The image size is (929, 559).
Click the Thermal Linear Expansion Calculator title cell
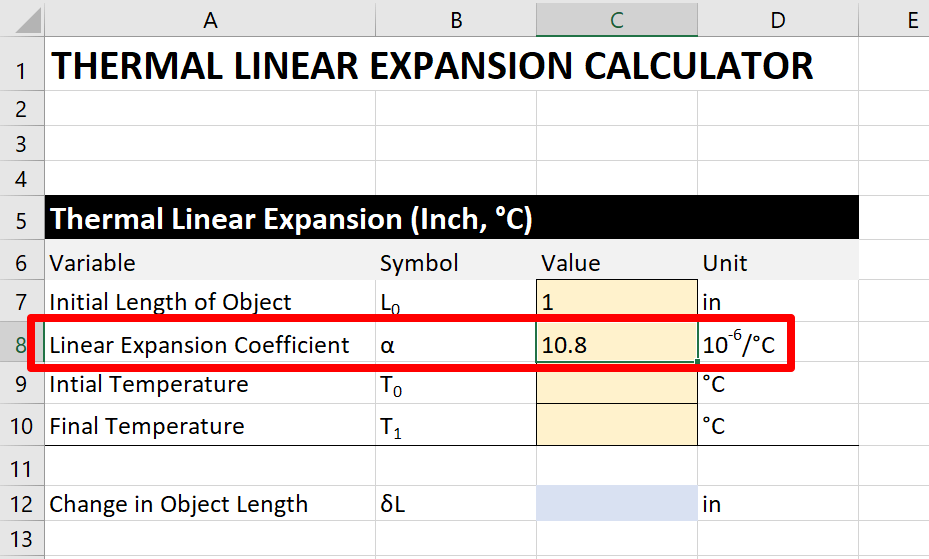[x=433, y=65]
